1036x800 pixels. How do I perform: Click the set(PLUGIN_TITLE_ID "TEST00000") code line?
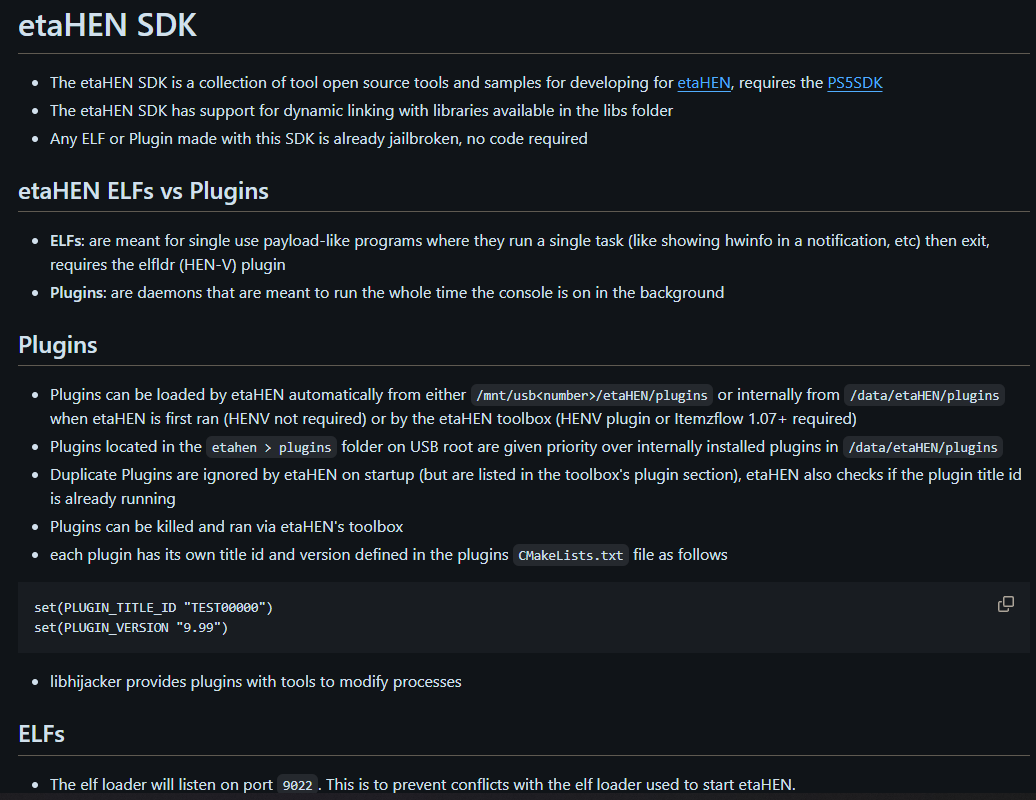153,607
